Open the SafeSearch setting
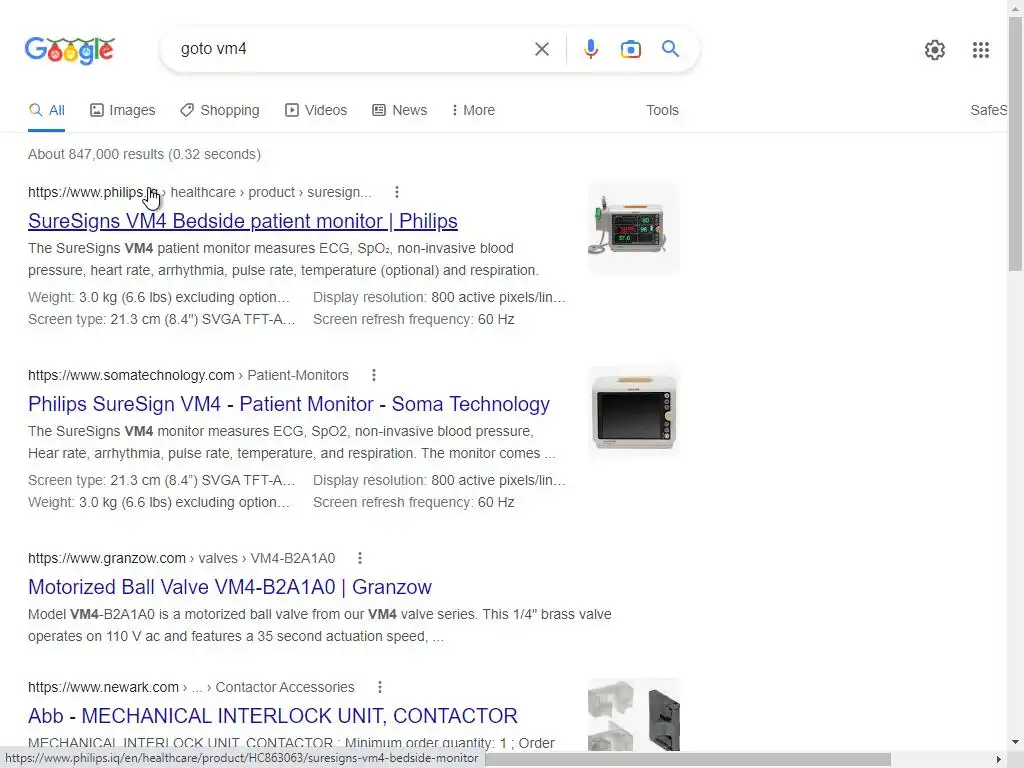The width and height of the screenshot is (1024, 768). (988, 110)
